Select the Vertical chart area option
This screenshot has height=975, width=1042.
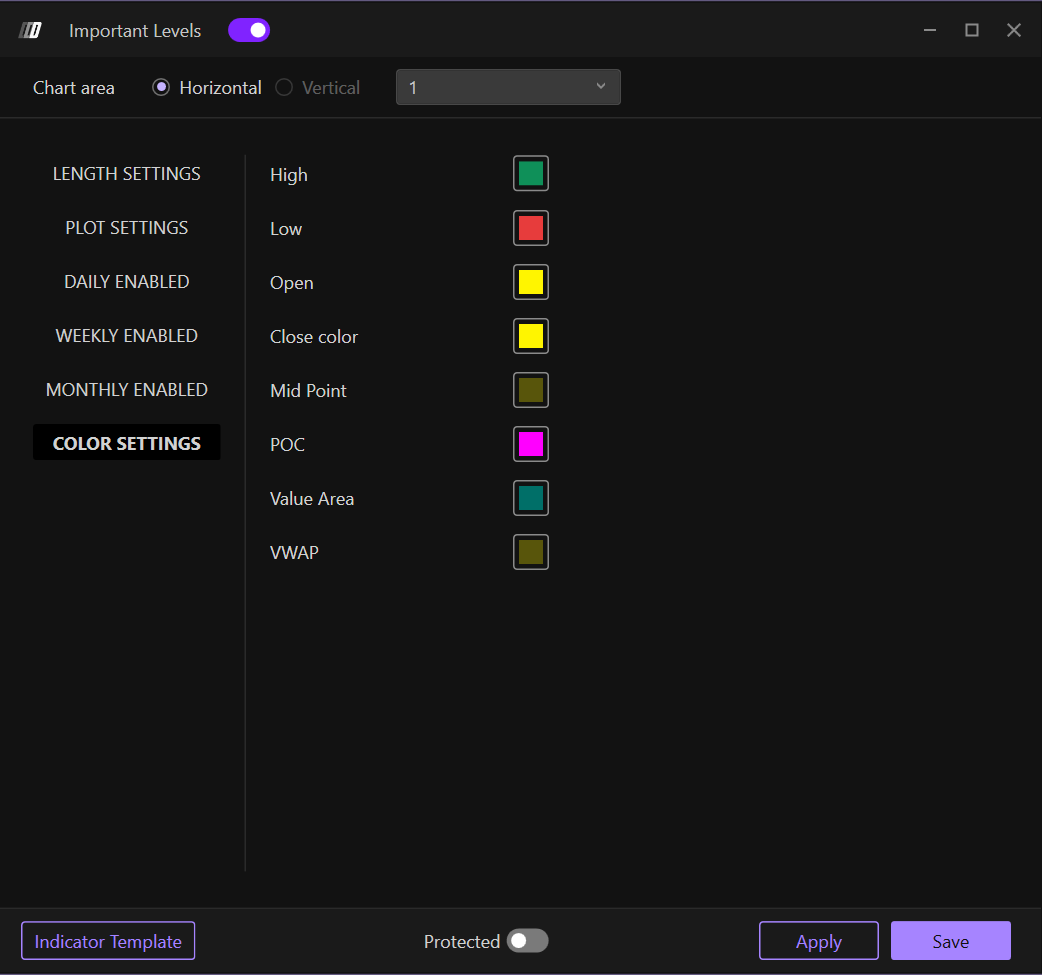[285, 88]
